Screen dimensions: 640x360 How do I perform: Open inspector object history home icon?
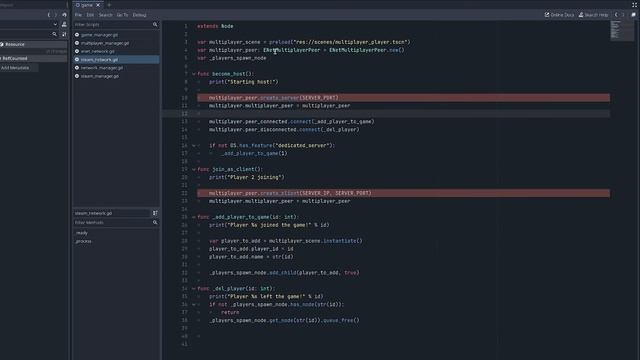[x=64, y=15]
